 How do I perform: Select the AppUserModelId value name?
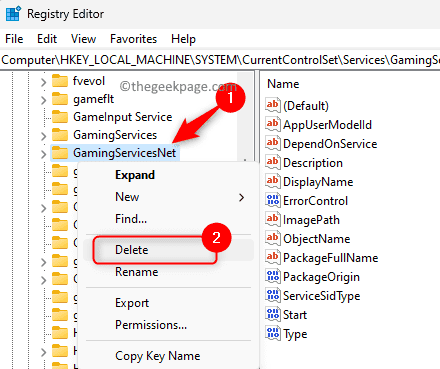click(x=327, y=125)
